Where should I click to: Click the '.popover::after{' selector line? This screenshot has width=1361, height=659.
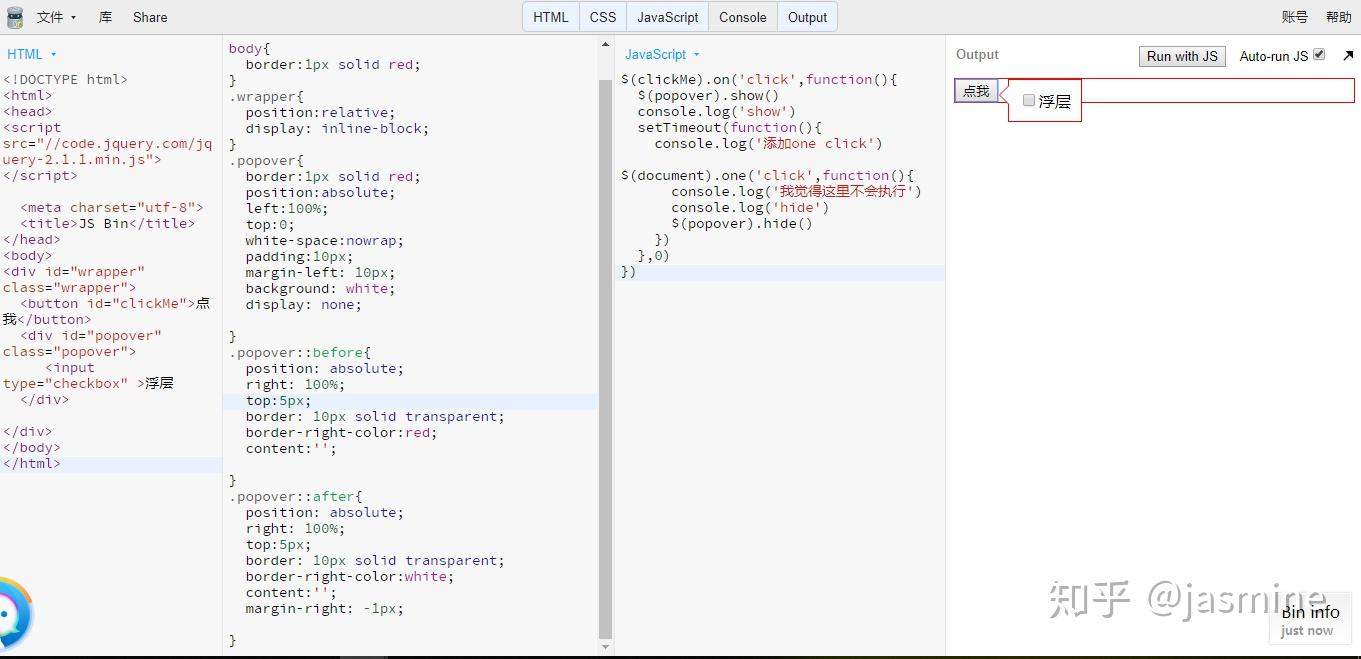point(295,496)
